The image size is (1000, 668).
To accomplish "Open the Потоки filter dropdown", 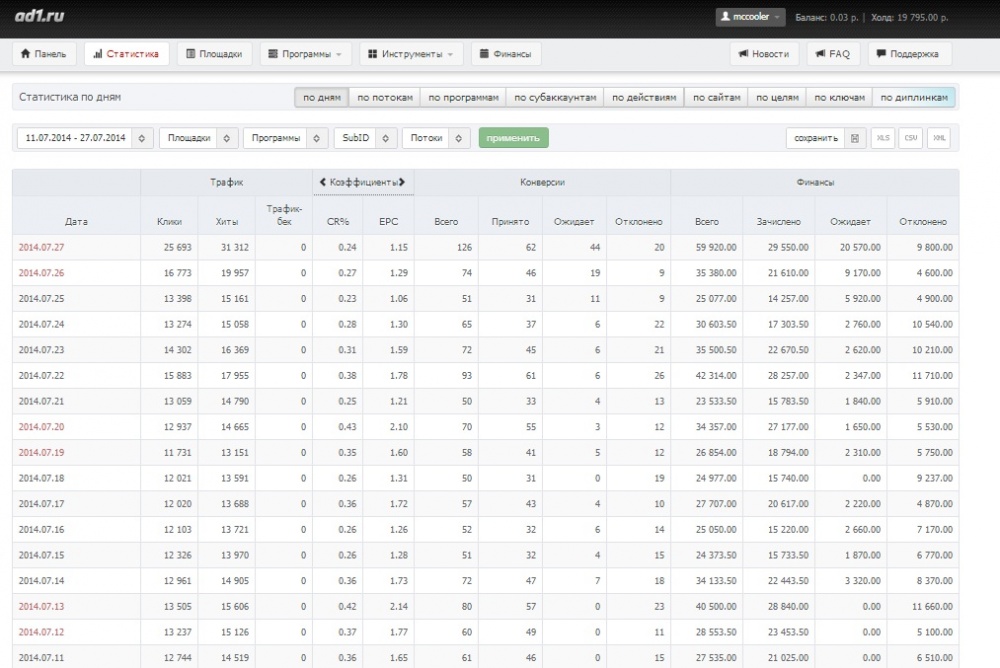I will (436, 138).
